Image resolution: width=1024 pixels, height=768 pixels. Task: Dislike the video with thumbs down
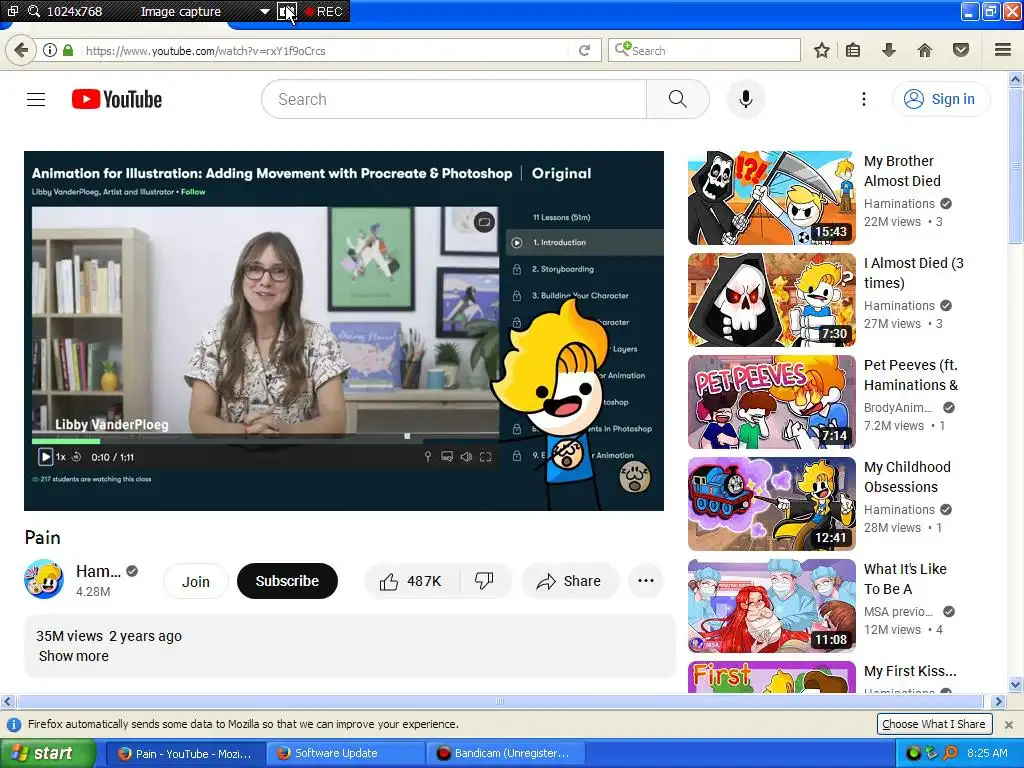(x=485, y=581)
